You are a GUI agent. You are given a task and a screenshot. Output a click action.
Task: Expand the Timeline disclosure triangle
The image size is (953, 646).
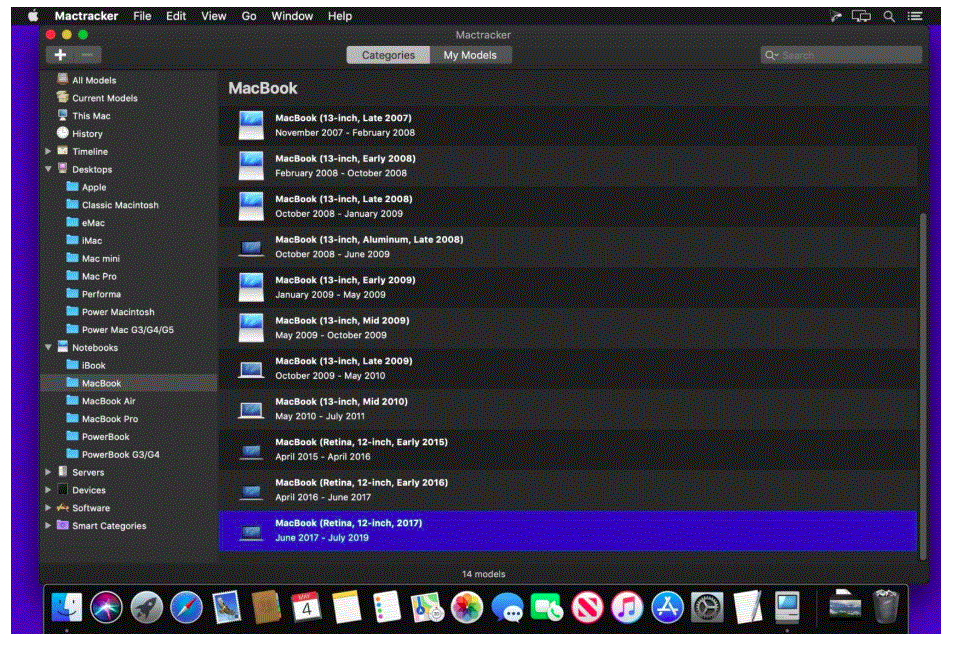click(x=48, y=151)
